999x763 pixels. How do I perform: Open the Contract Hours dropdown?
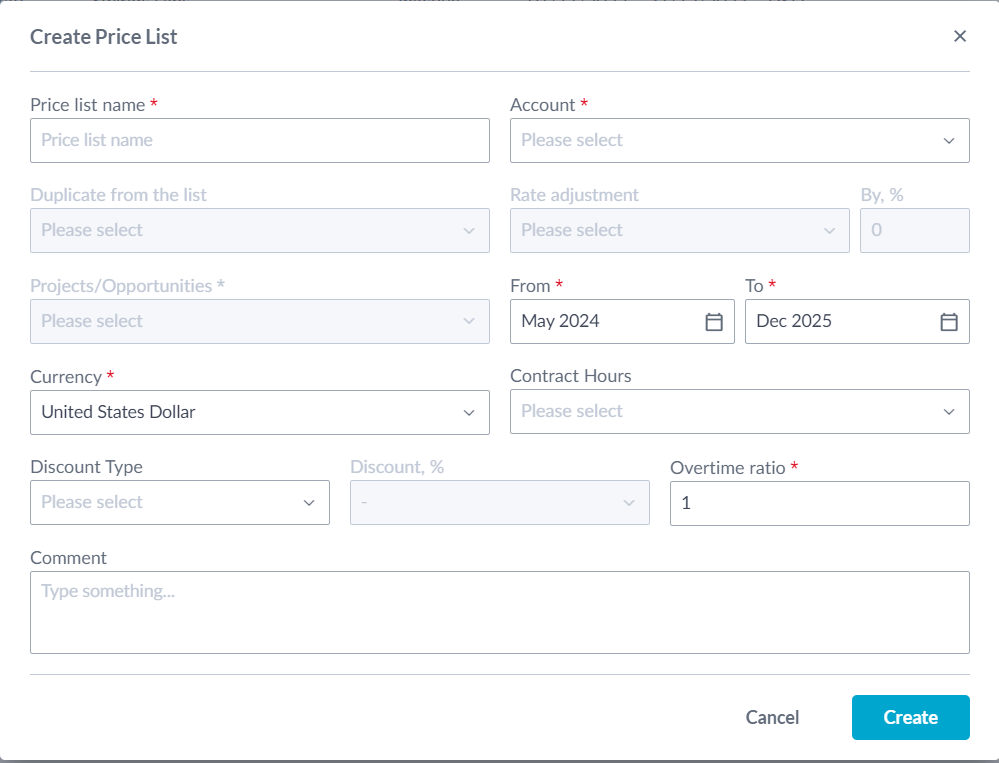point(740,411)
